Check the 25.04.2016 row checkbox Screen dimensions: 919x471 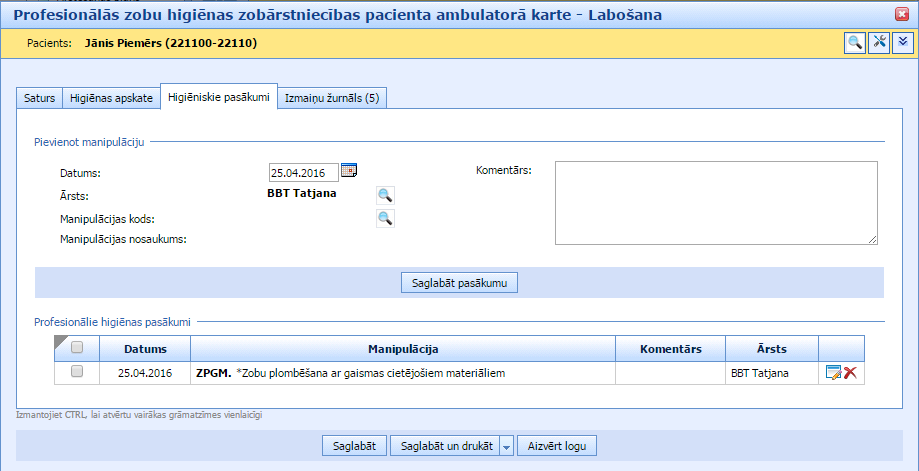point(77,372)
